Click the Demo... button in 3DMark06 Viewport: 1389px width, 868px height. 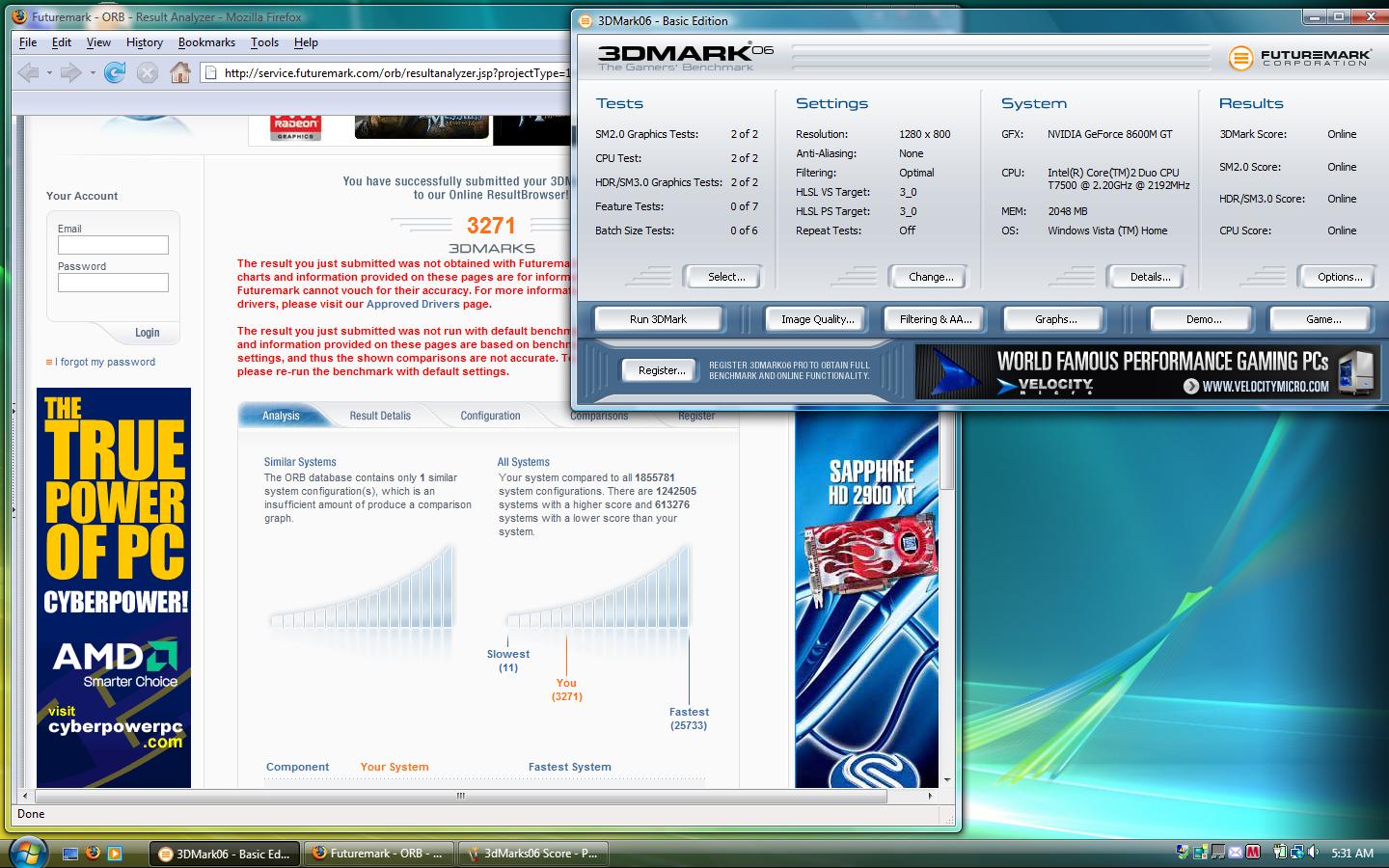pos(1203,319)
